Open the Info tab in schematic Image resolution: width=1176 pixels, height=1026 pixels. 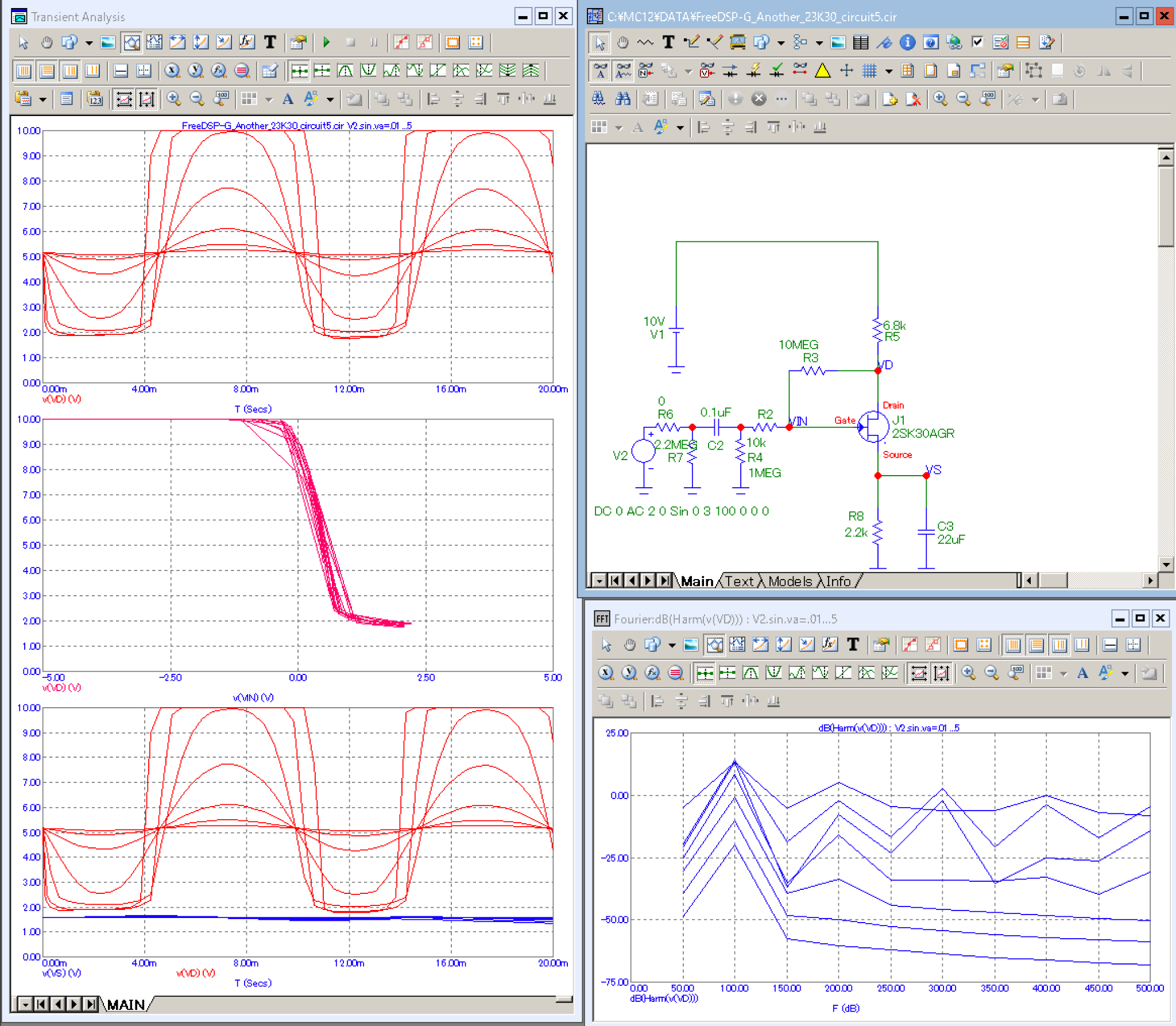838,581
